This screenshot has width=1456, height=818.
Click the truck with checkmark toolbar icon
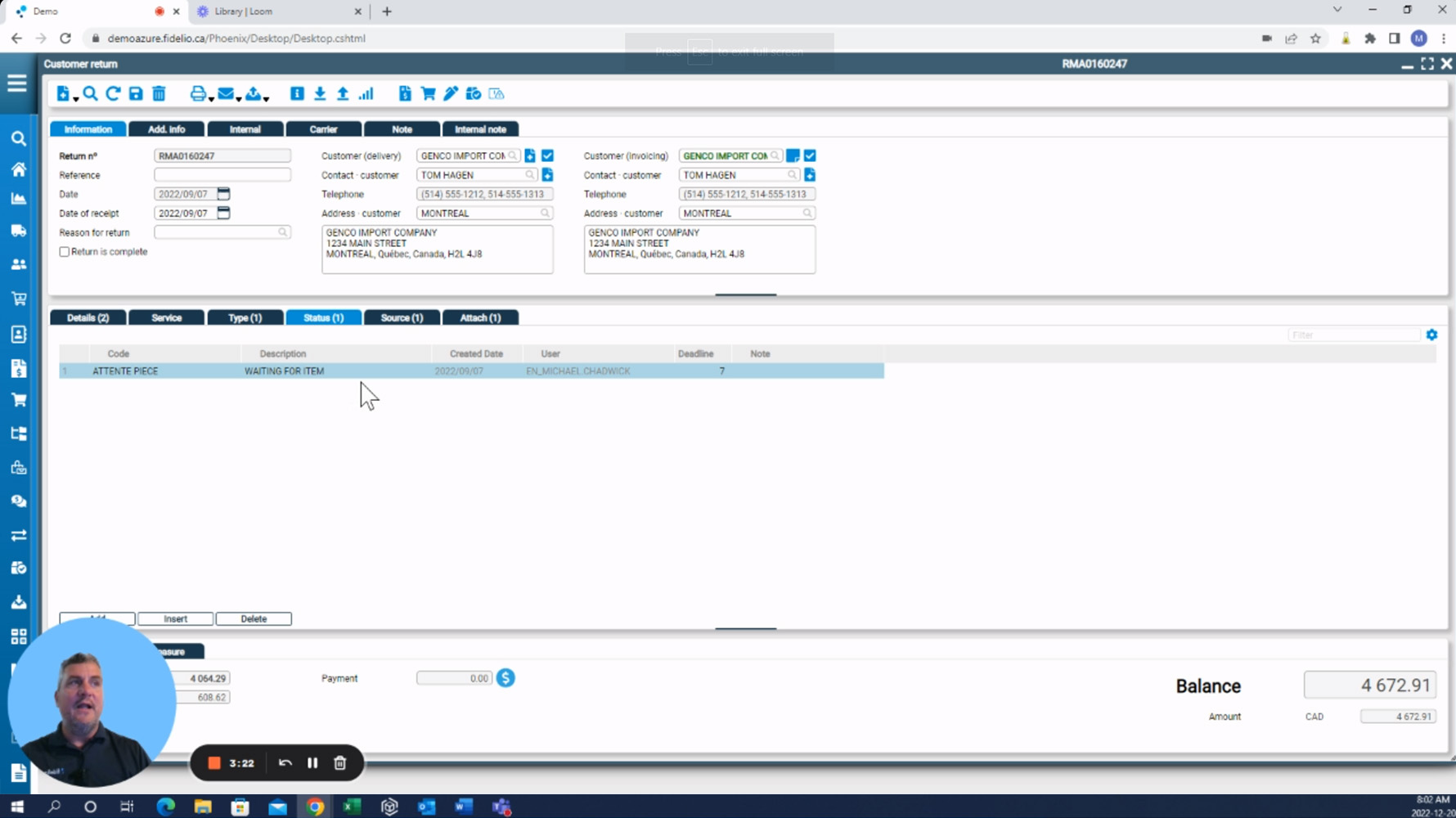[x=474, y=93]
